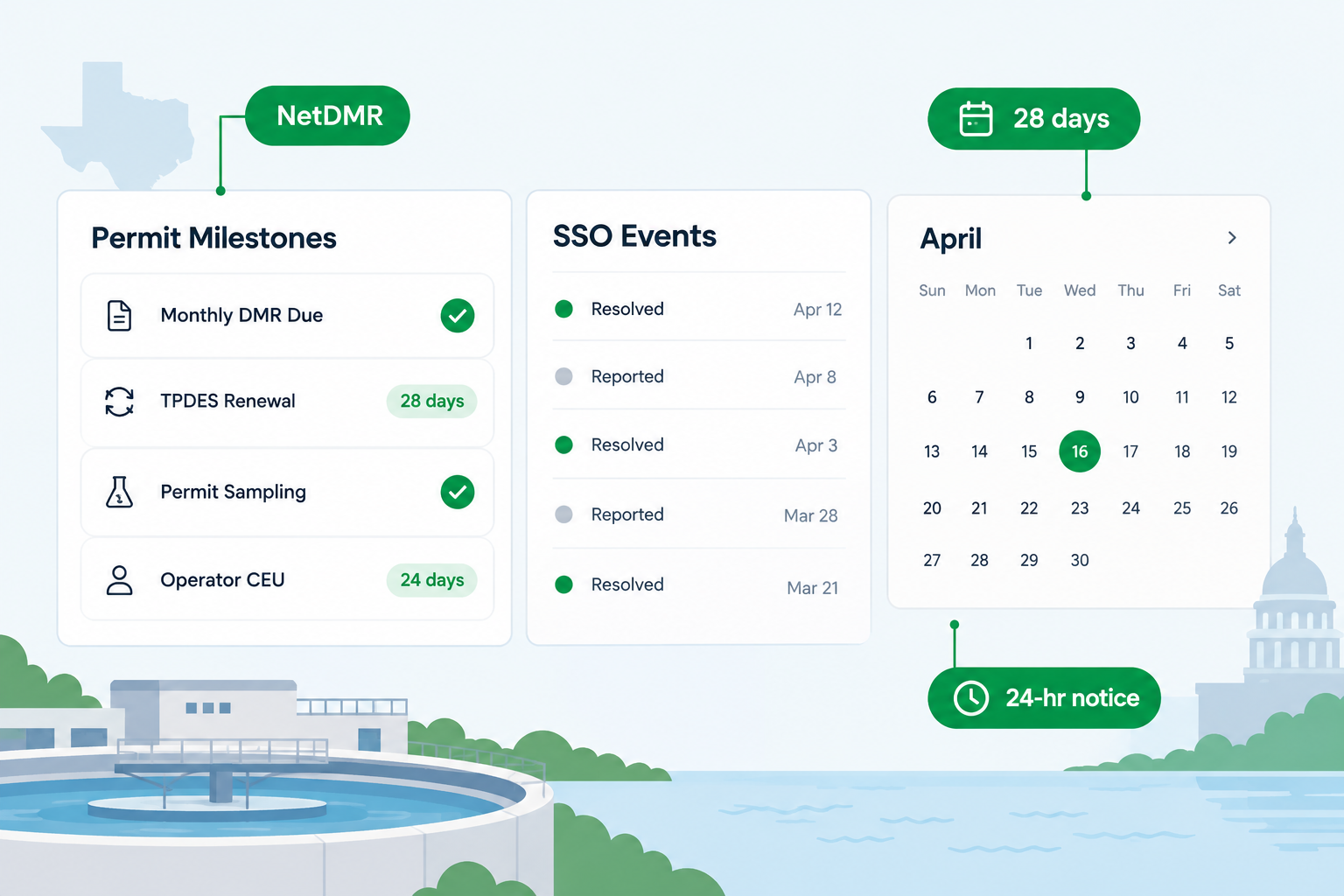Click the 24-hr notice button
The image size is (1344, 896).
tap(1044, 698)
